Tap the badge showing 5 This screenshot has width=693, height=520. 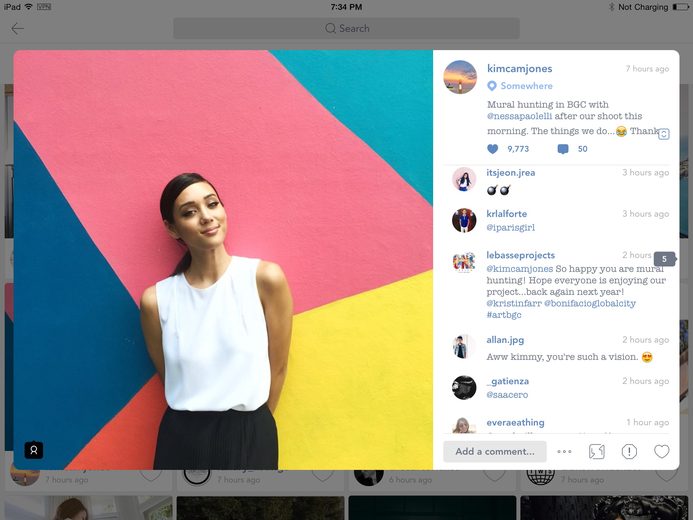click(664, 259)
